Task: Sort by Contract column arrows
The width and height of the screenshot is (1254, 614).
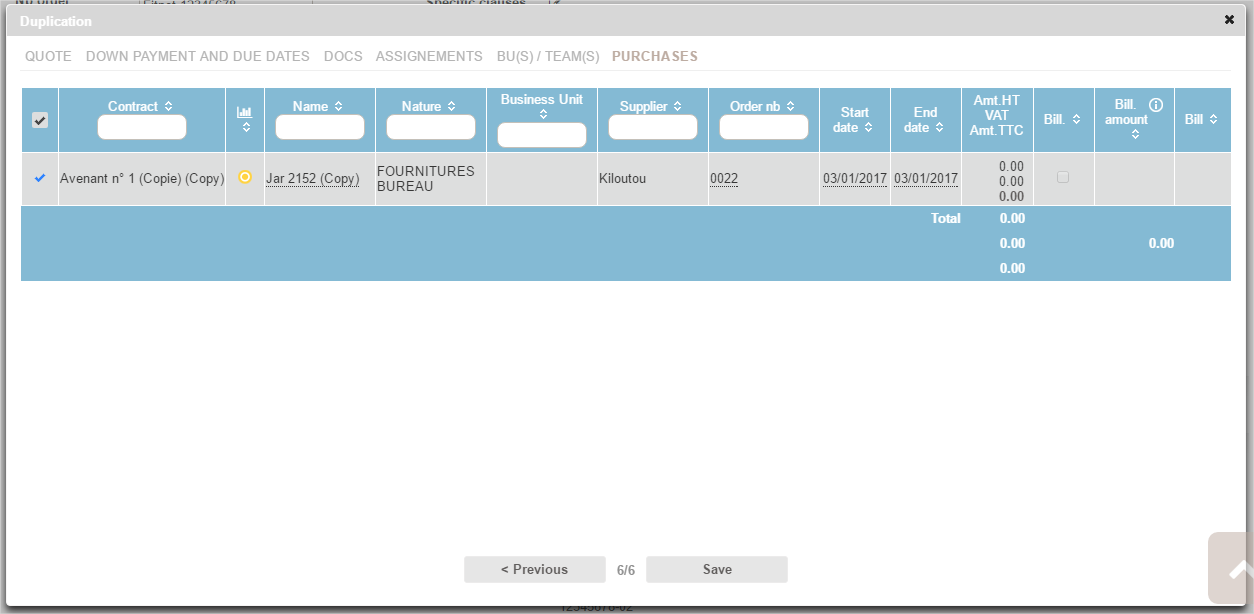Action: [168, 106]
